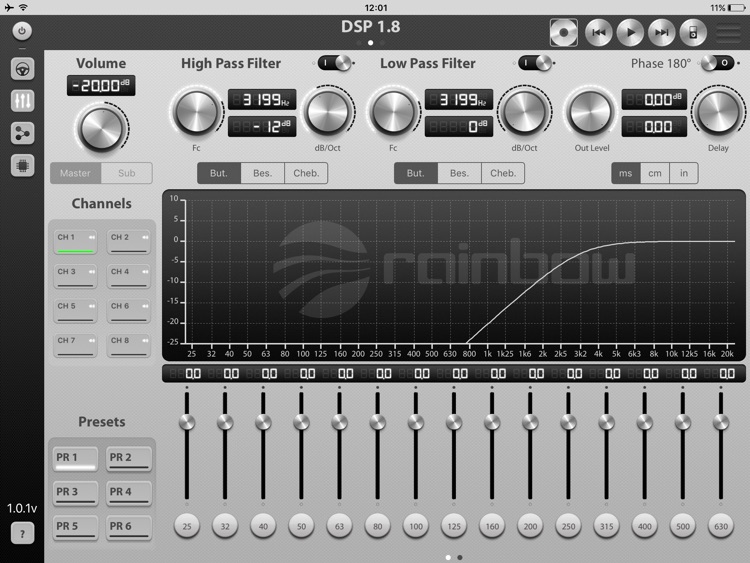Image resolution: width=750 pixels, height=563 pixels.
Task: Toggle the High Pass Filter switch
Action: tap(335, 63)
